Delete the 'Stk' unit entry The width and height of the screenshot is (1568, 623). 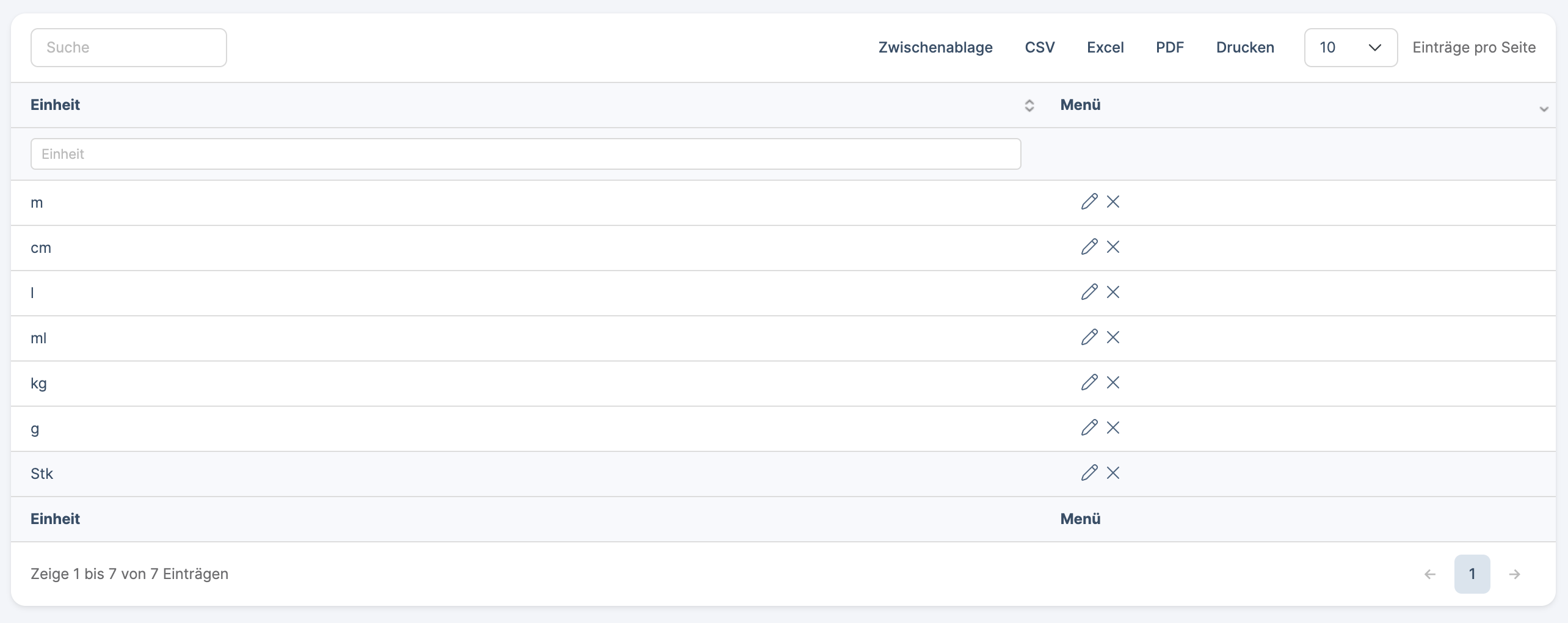point(1113,473)
